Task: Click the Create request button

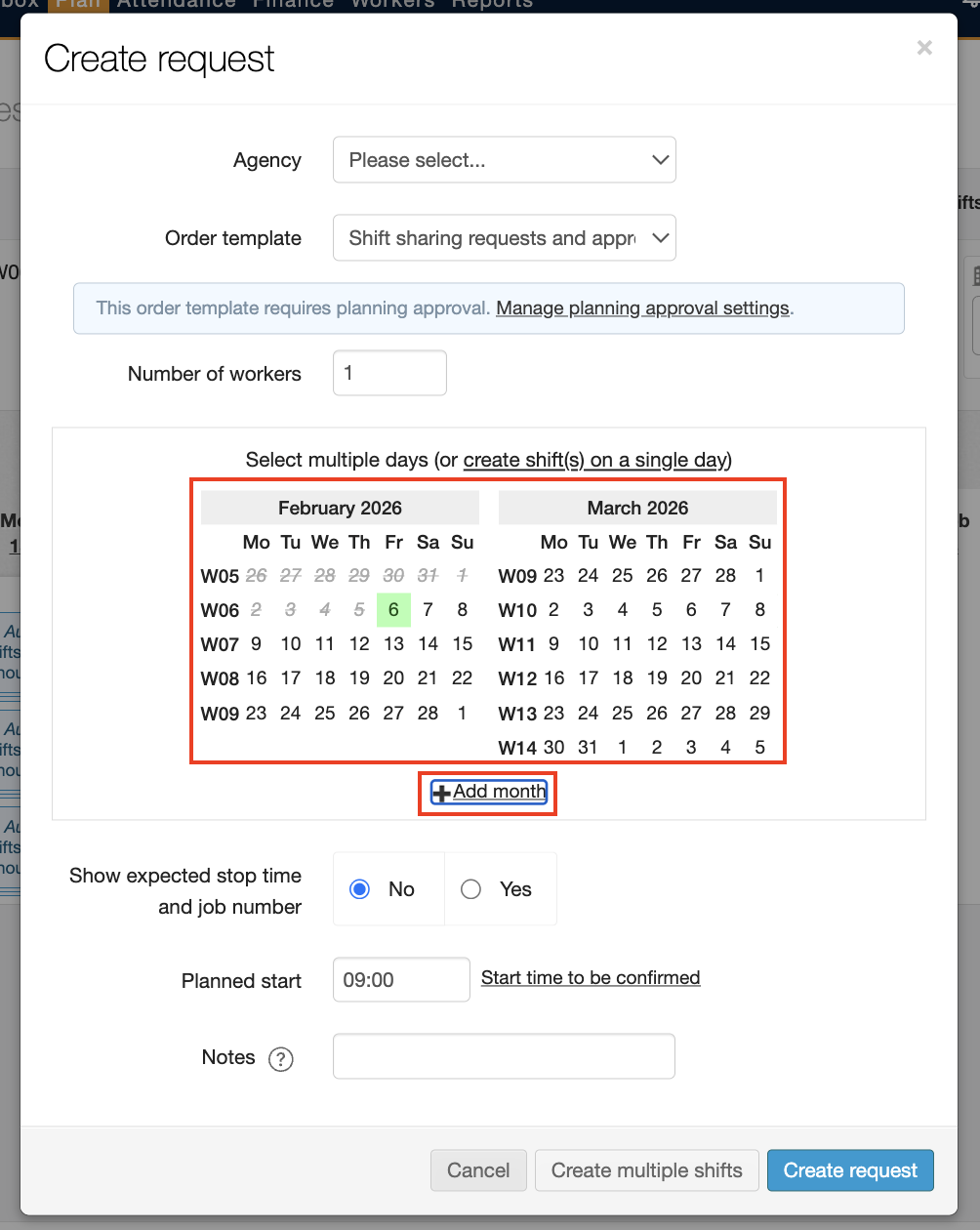Action: [850, 1169]
